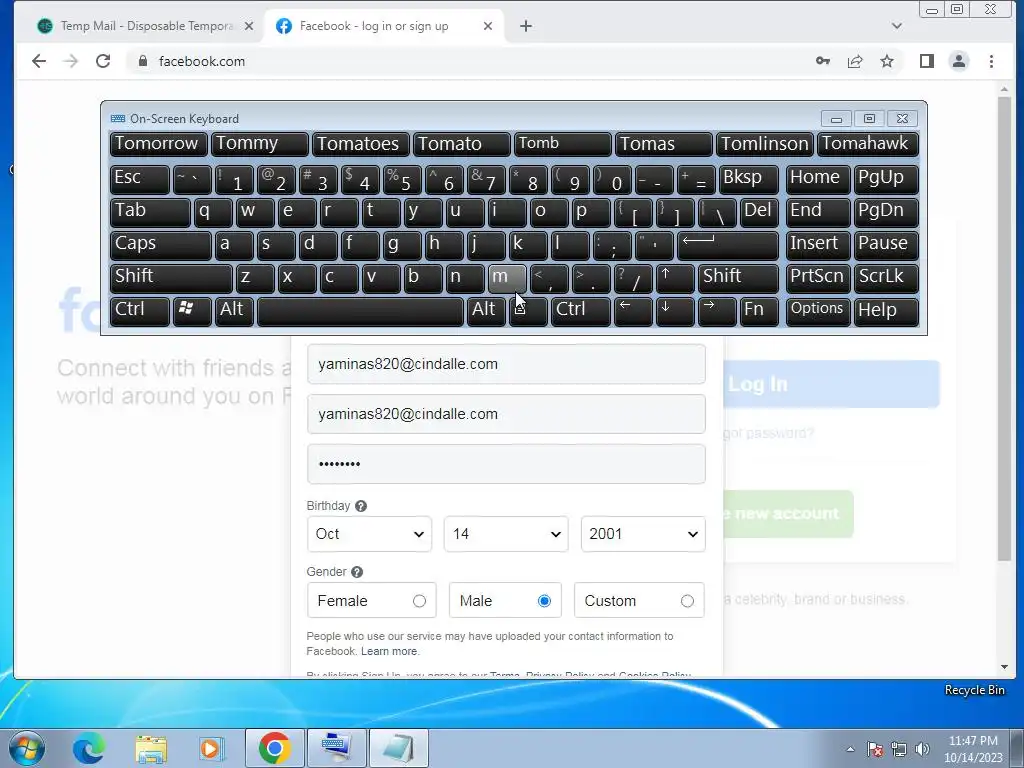
Task: Choose the Tomatoes word suggestion
Action: (x=360, y=144)
